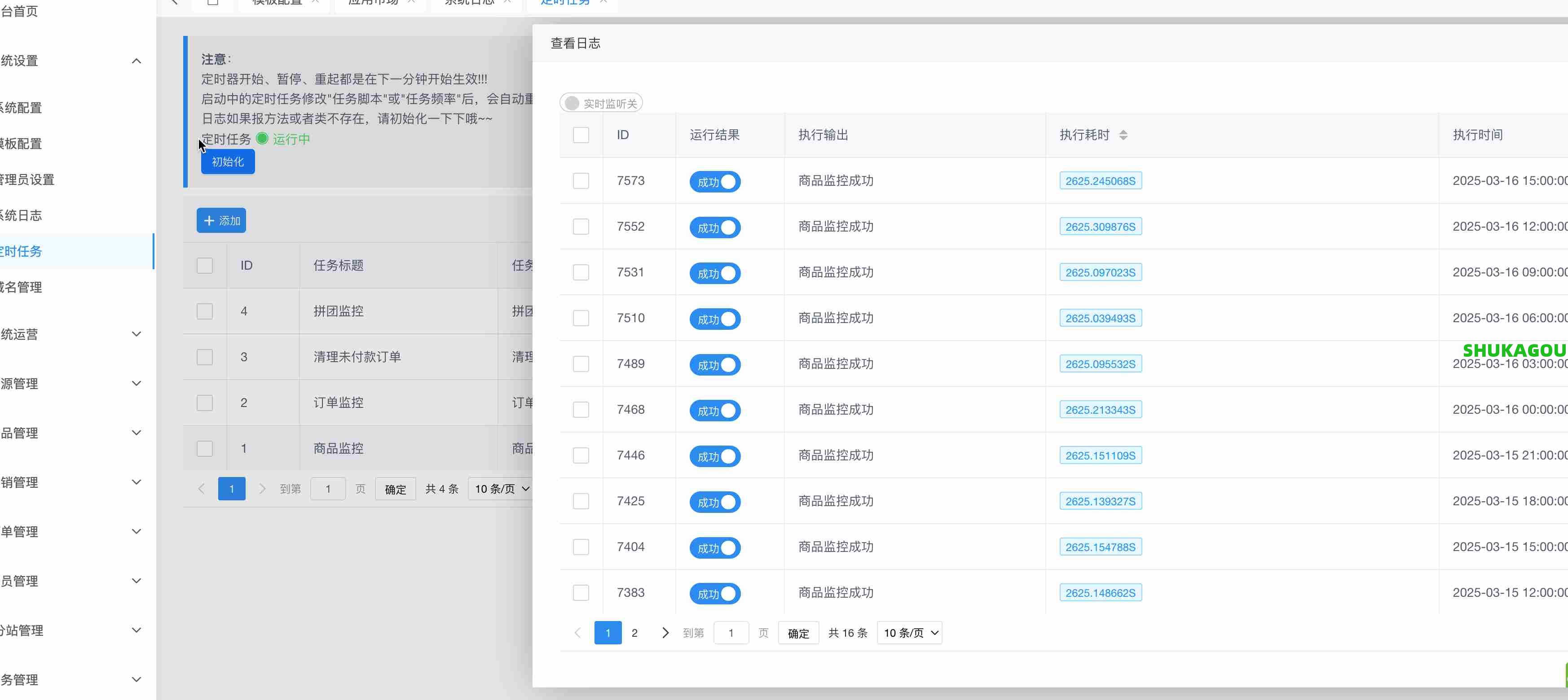
Task: Close the 系统日志 tab
Action: (x=508, y=1)
